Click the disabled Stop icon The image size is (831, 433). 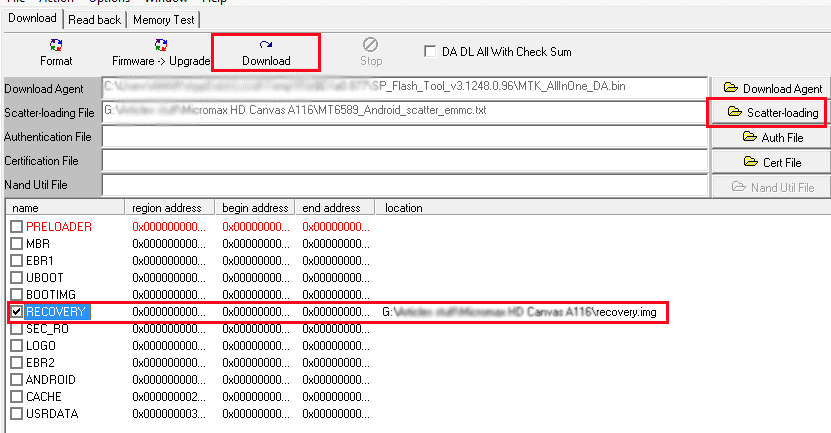tap(370, 44)
